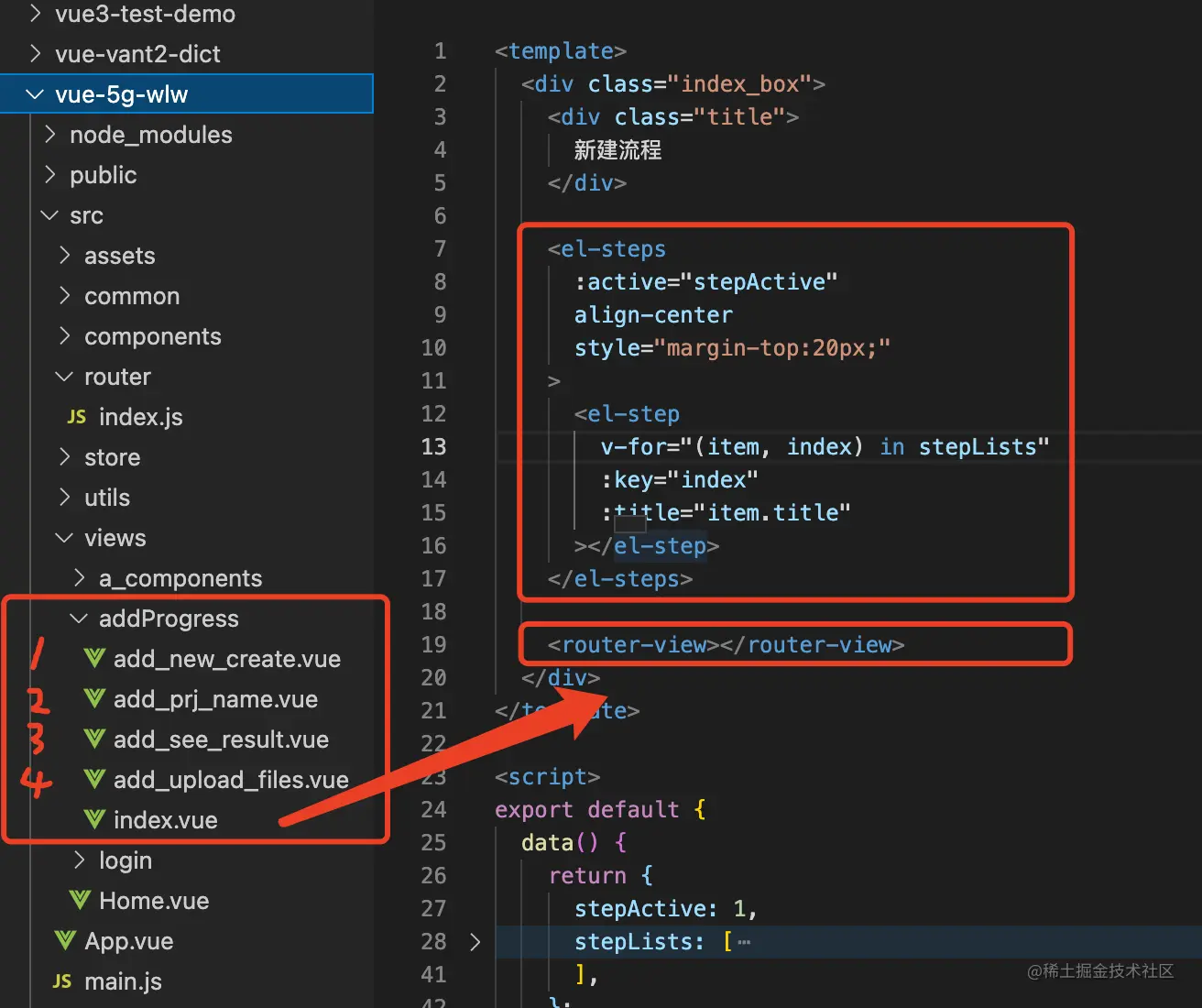Expand the a_components folder chevron
This screenshot has height=1008, width=1202.
(80, 578)
